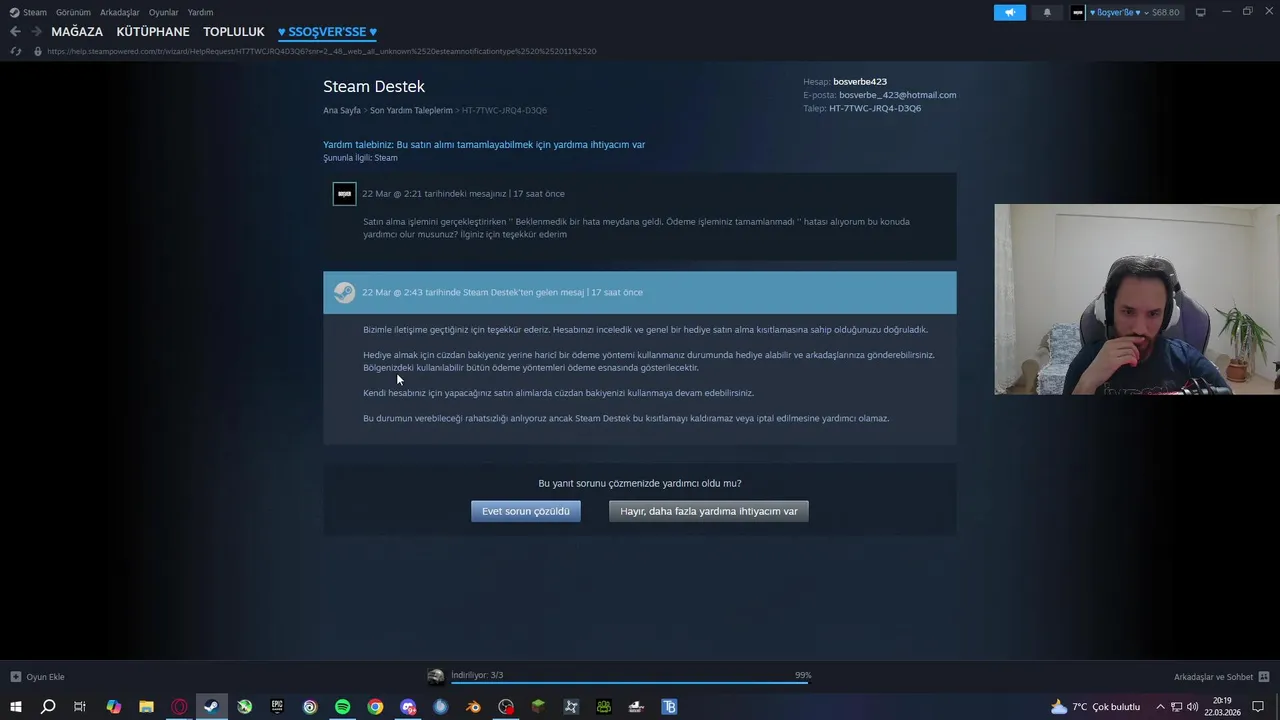Go to the TOPLULUK tab

(234, 32)
